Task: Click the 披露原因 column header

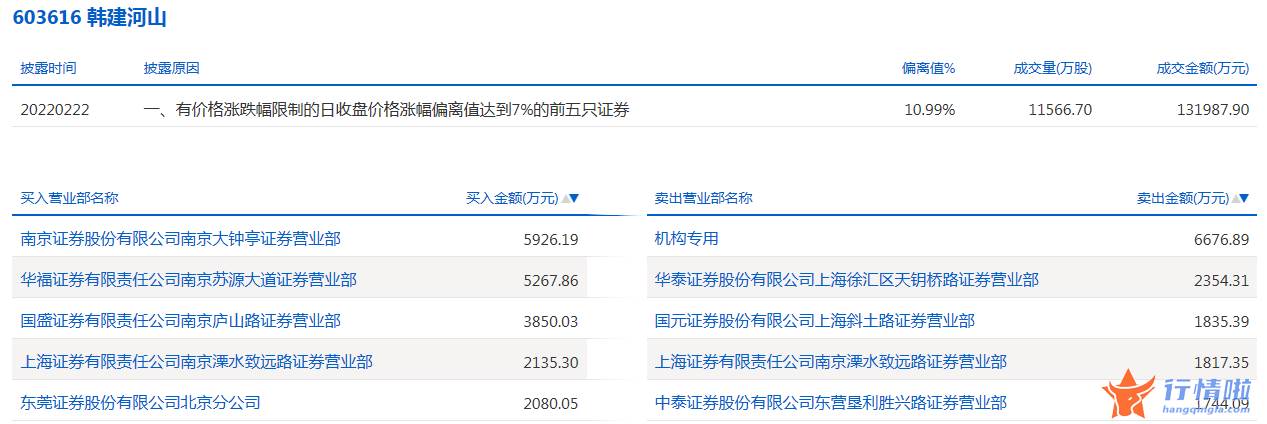Action: tap(171, 68)
